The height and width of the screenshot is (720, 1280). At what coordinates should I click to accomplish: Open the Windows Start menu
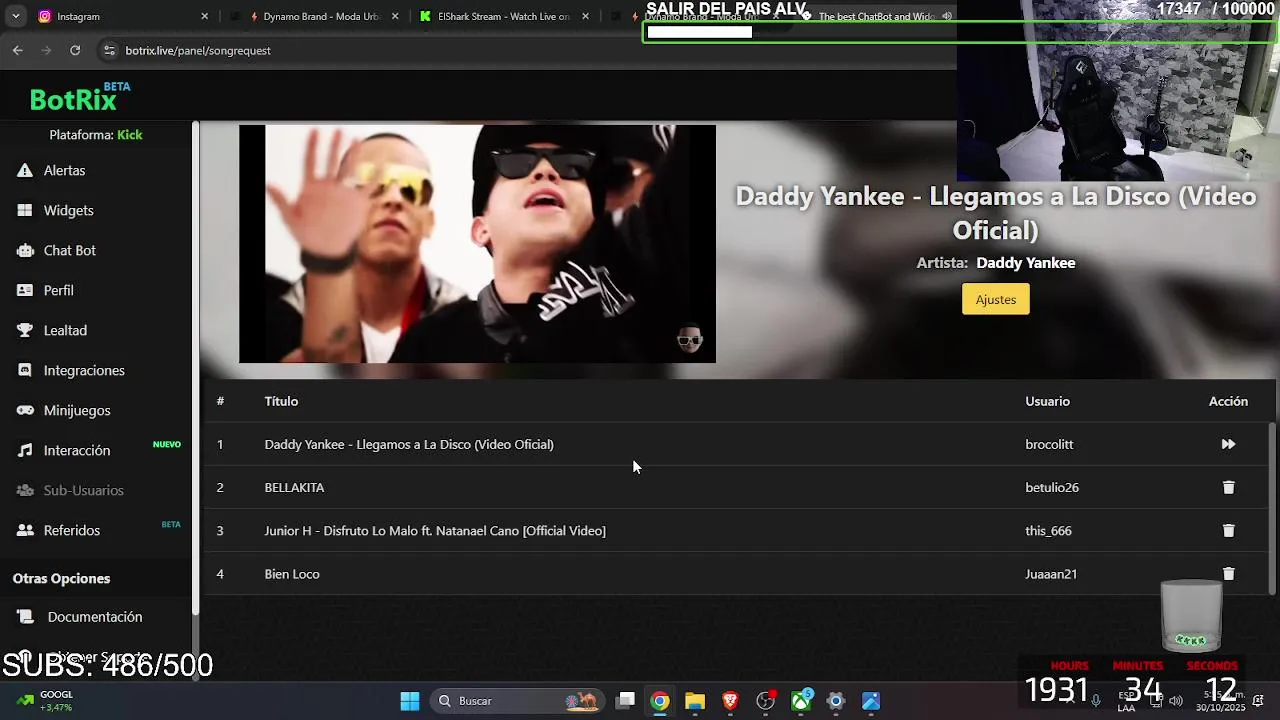click(410, 701)
